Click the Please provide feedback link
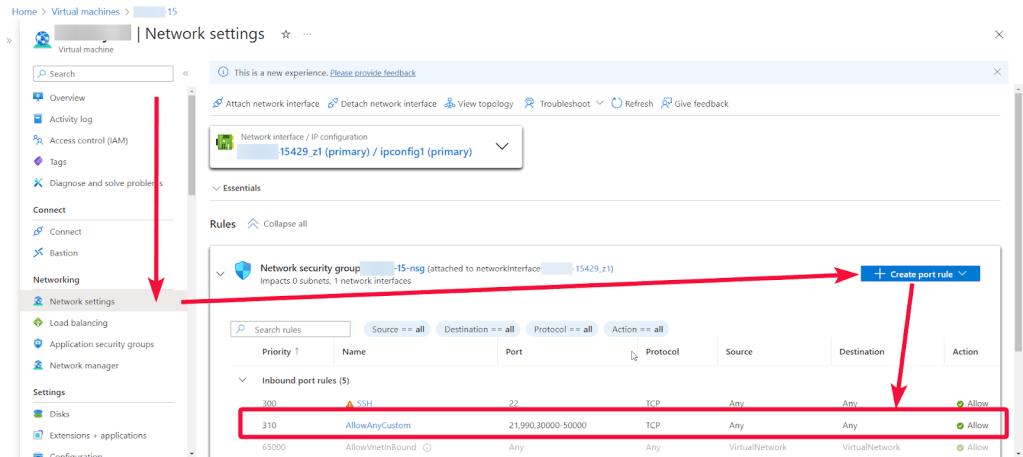This screenshot has width=1023, height=457. (372, 73)
